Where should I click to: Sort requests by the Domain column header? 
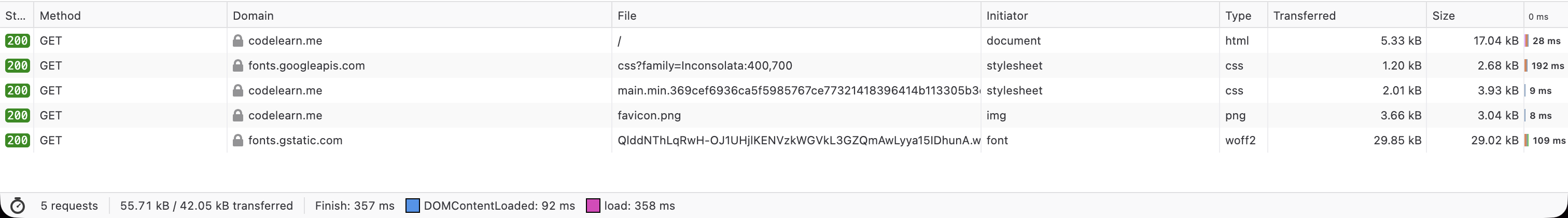click(253, 16)
